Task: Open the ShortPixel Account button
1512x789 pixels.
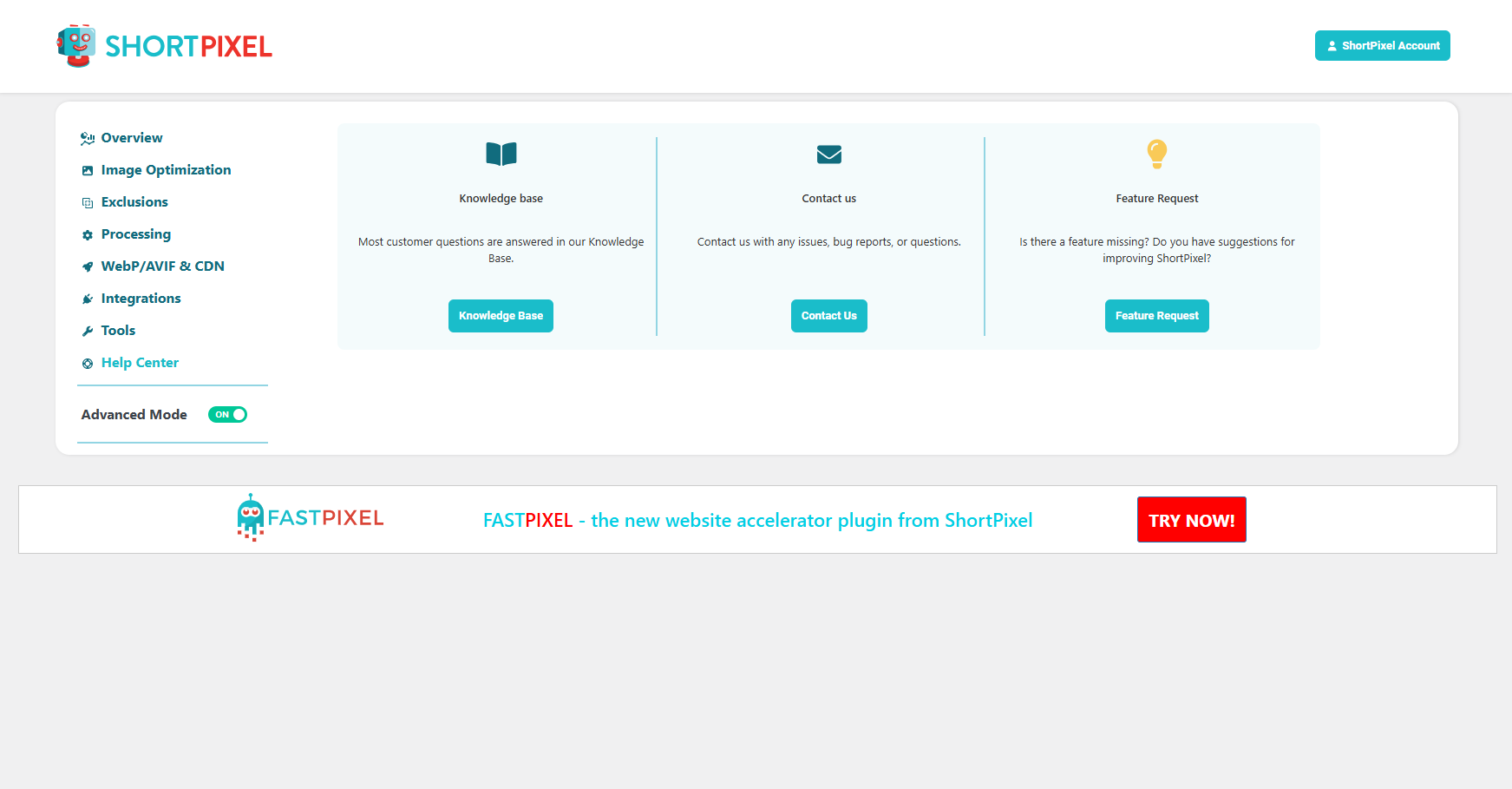Action: pos(1383,46)
